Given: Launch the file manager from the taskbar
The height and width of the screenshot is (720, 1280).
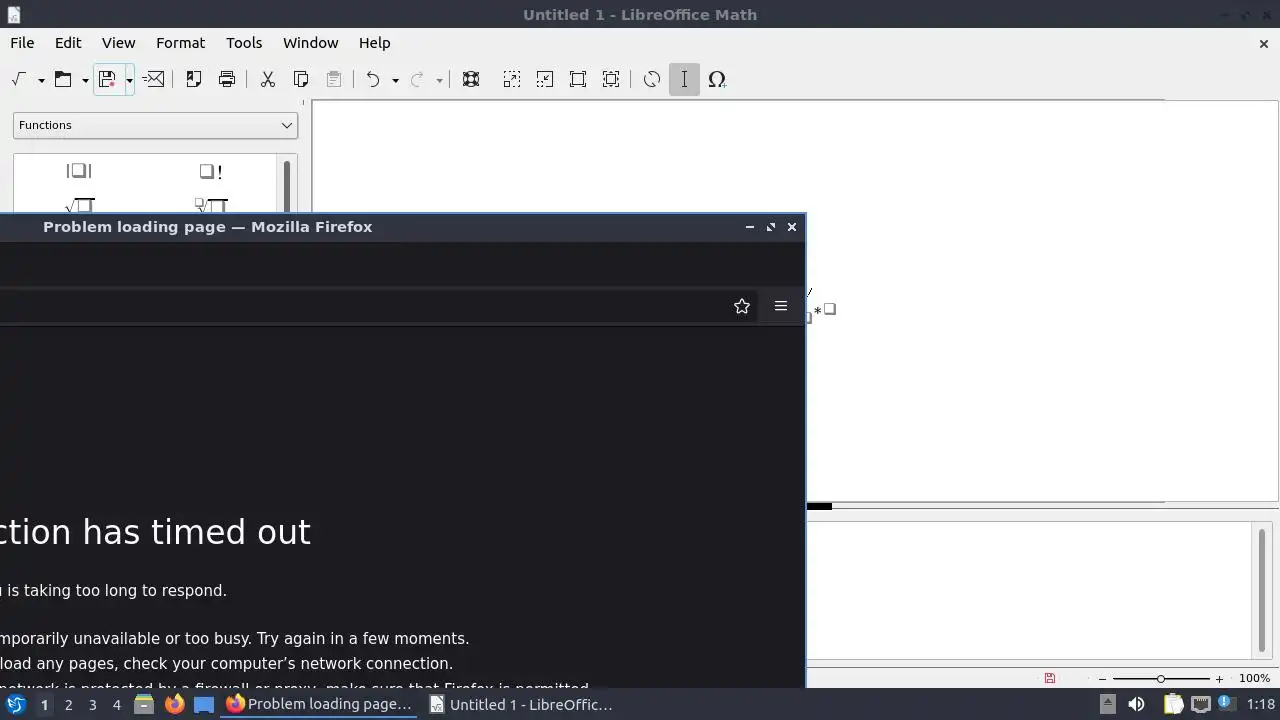Looking at the screenshot, I should (x=144, y=704).
